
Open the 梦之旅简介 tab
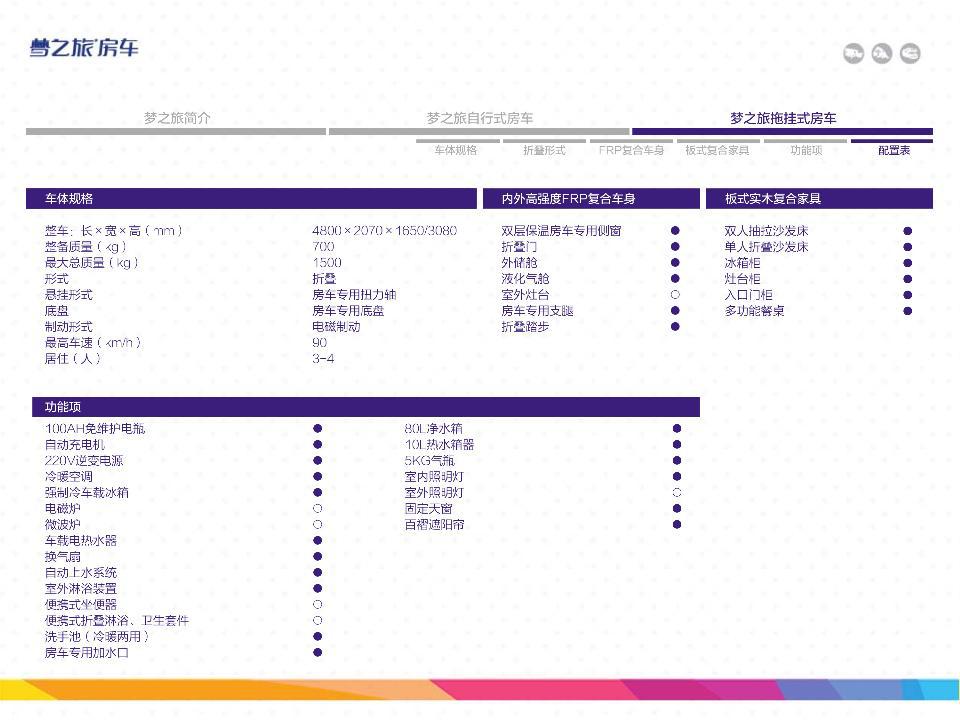tap(176, 118)
